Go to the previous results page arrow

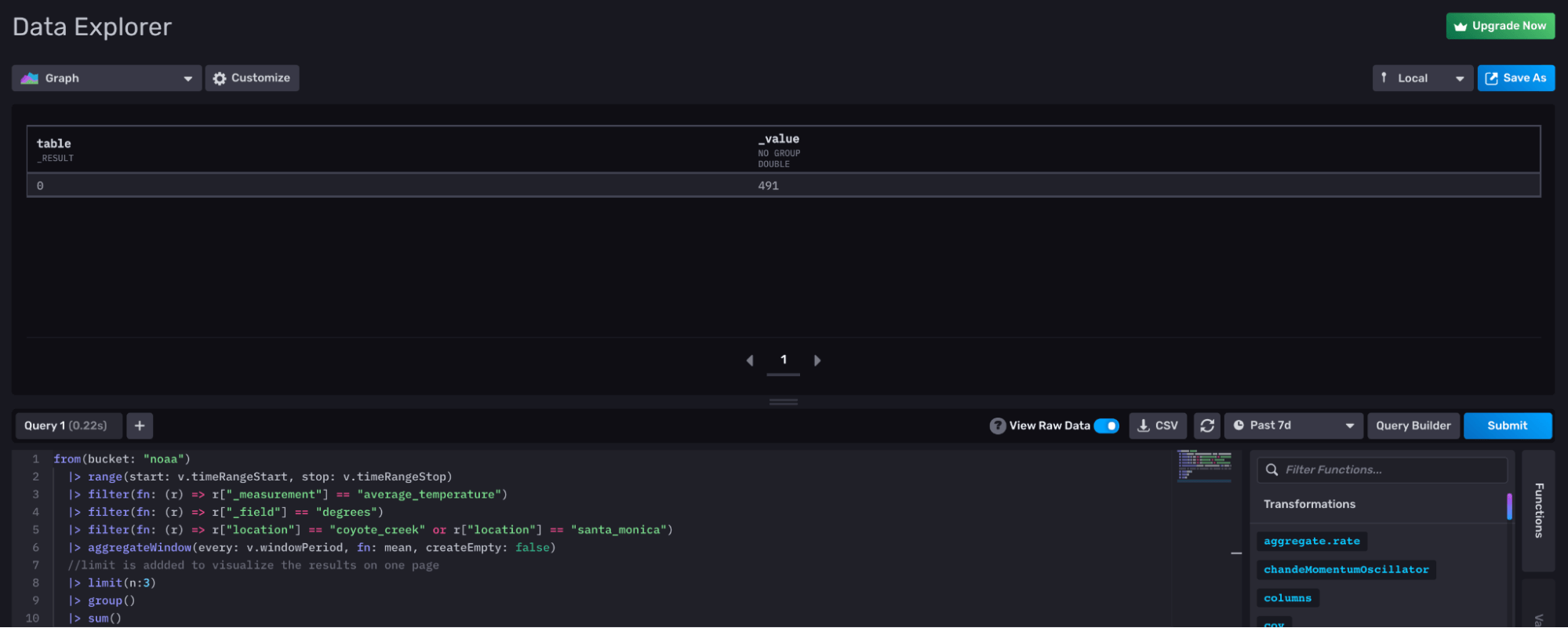[750, 360]
